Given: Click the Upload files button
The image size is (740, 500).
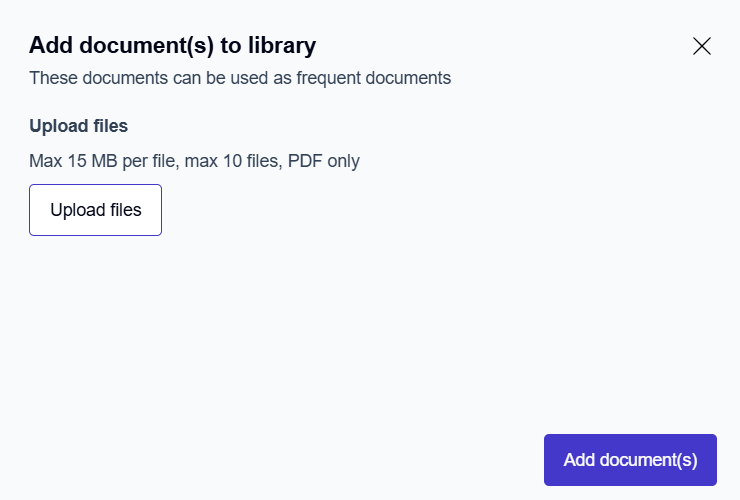Looking at the screenshot, I should coord(96,210).
